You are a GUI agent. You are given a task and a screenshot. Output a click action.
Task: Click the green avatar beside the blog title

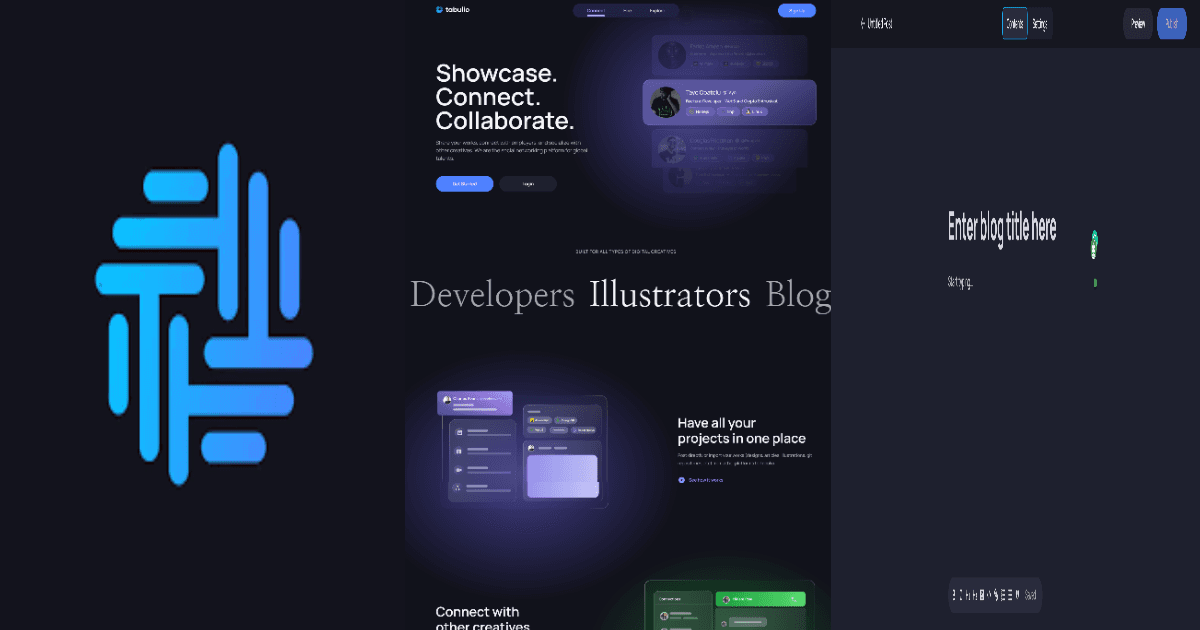pyautogui.click(x=1094, y=241)
